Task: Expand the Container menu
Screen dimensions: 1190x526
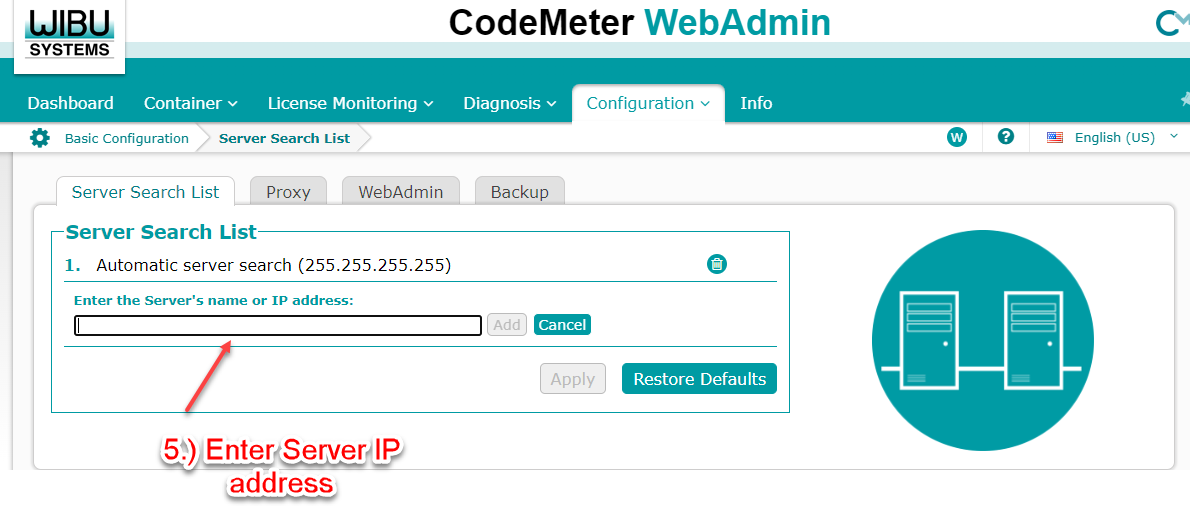Action: pos(190,103)
